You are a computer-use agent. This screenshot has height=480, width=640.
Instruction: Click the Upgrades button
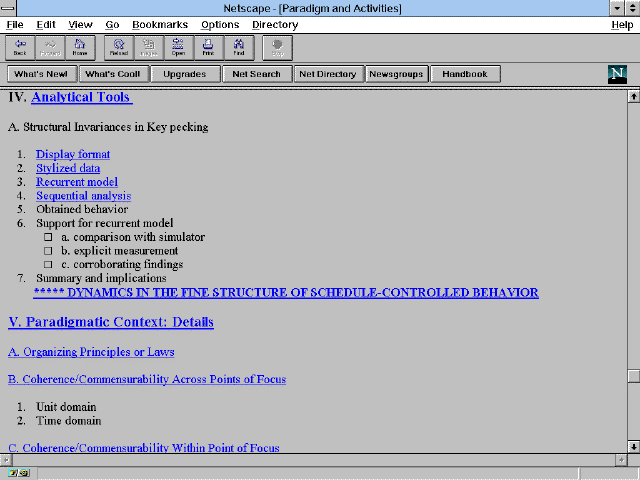pyautogui.click(x=185, y=74)
